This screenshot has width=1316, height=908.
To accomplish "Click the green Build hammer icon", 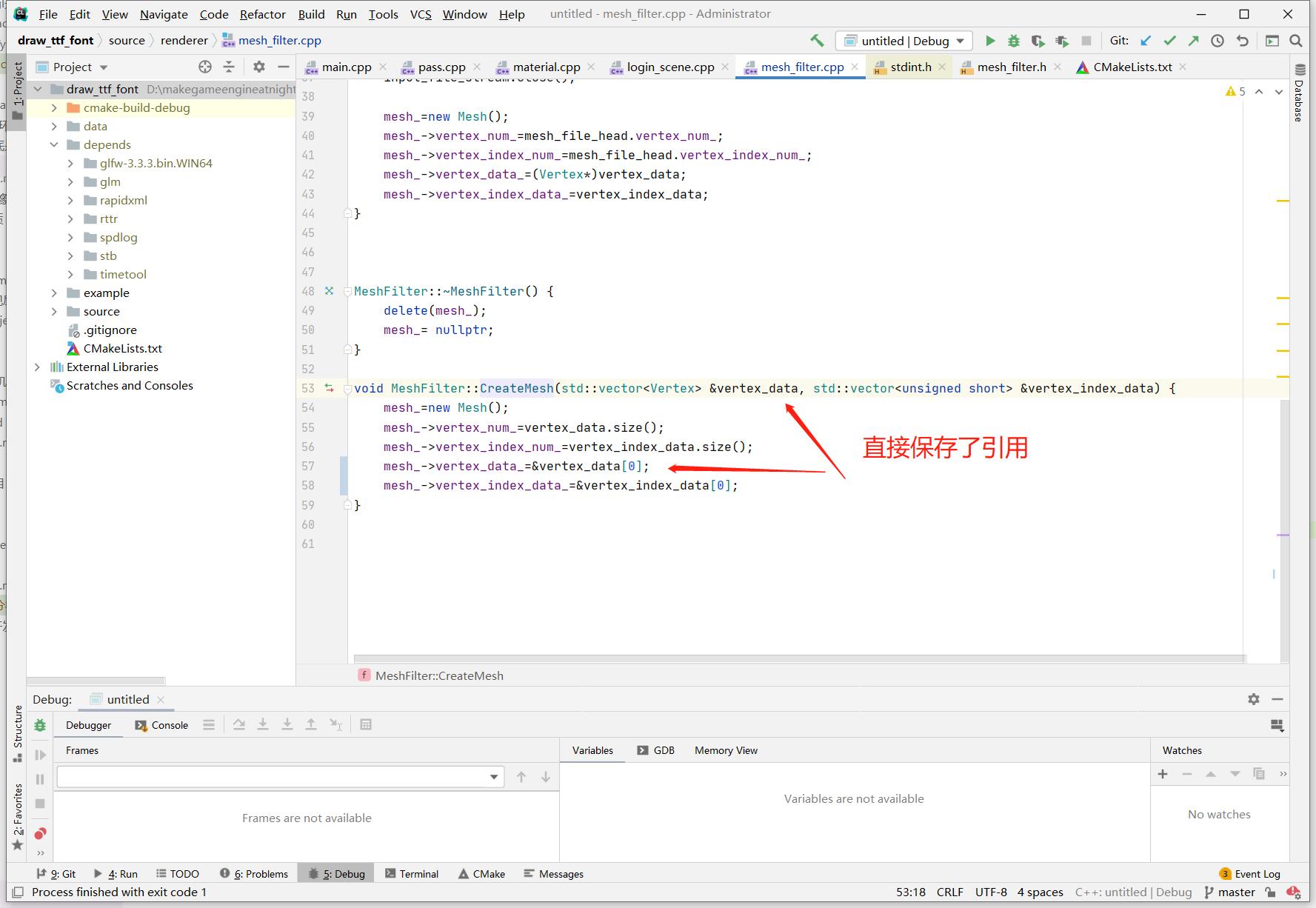I will 817,41.
